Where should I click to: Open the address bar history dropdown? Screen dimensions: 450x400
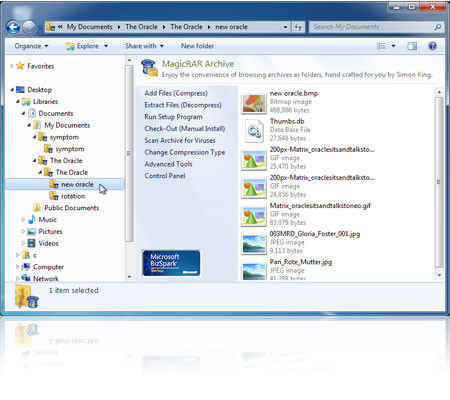[x=285, y=27]
